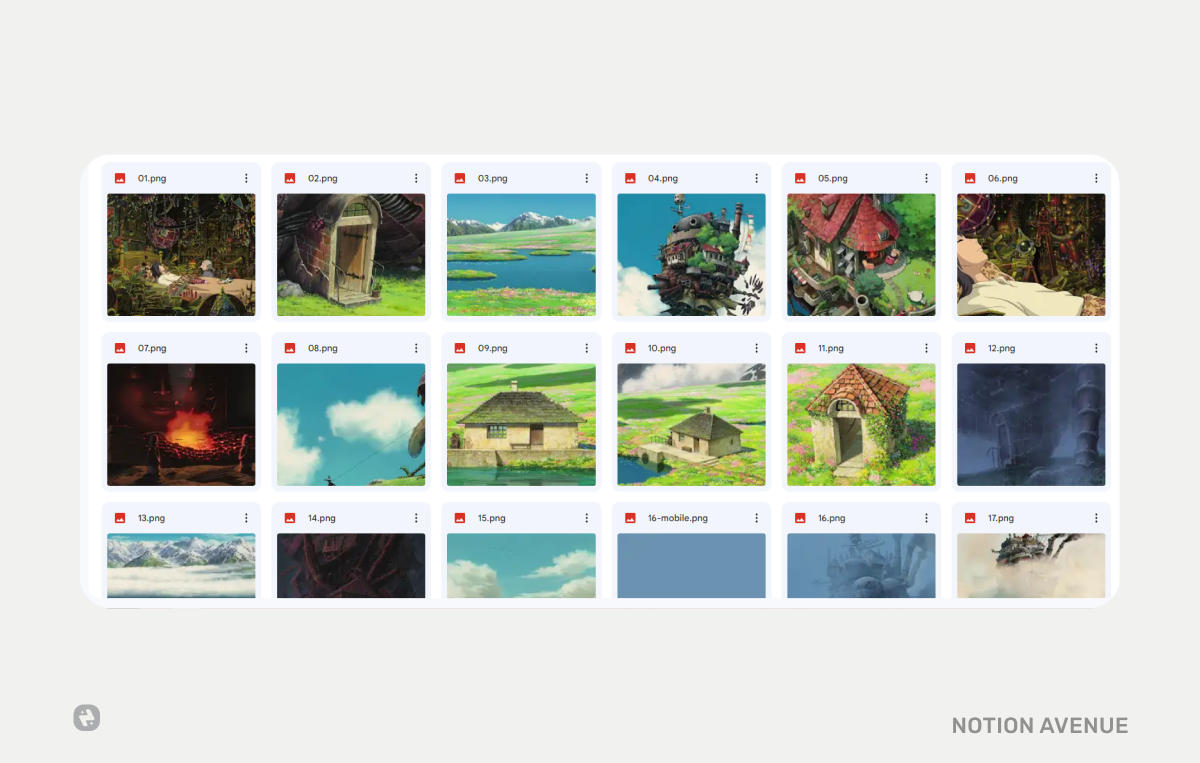Click the image file icon beside 16-mobile.png
This screenshot has width=1200, height=763.
[x=630, y=518]
